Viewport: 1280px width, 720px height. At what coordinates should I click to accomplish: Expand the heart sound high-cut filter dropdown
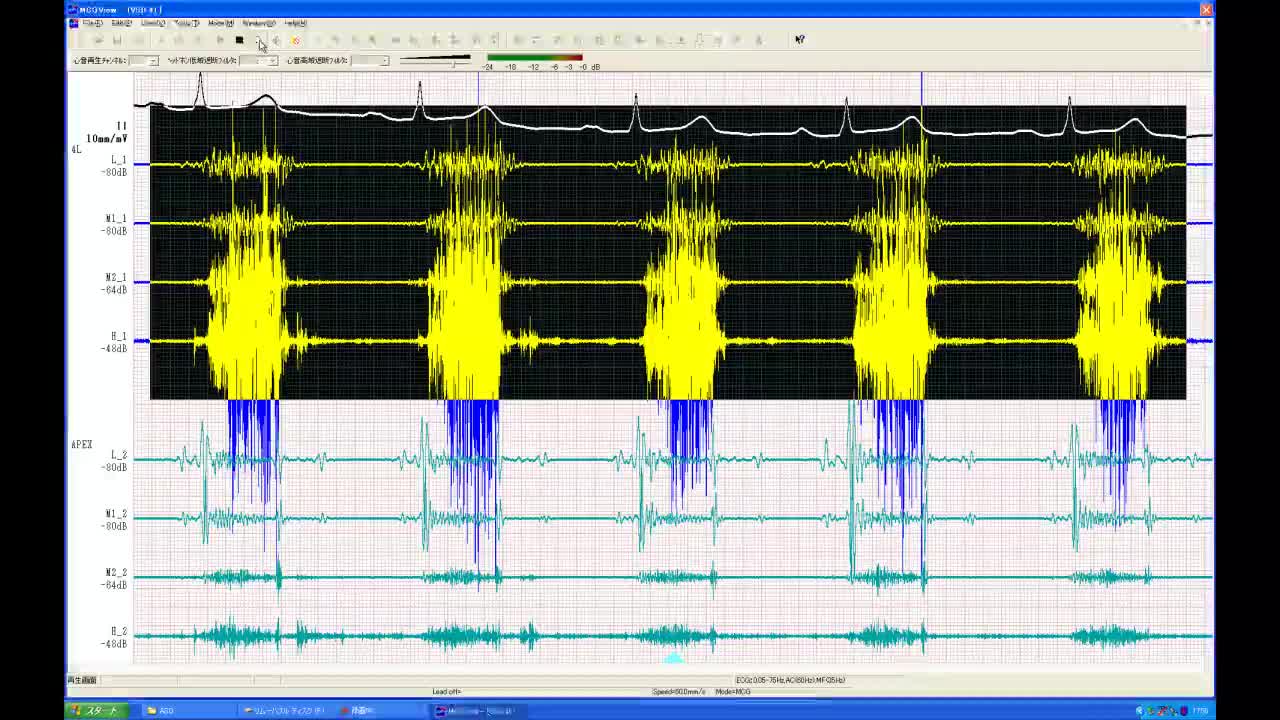tap(383, 61)
